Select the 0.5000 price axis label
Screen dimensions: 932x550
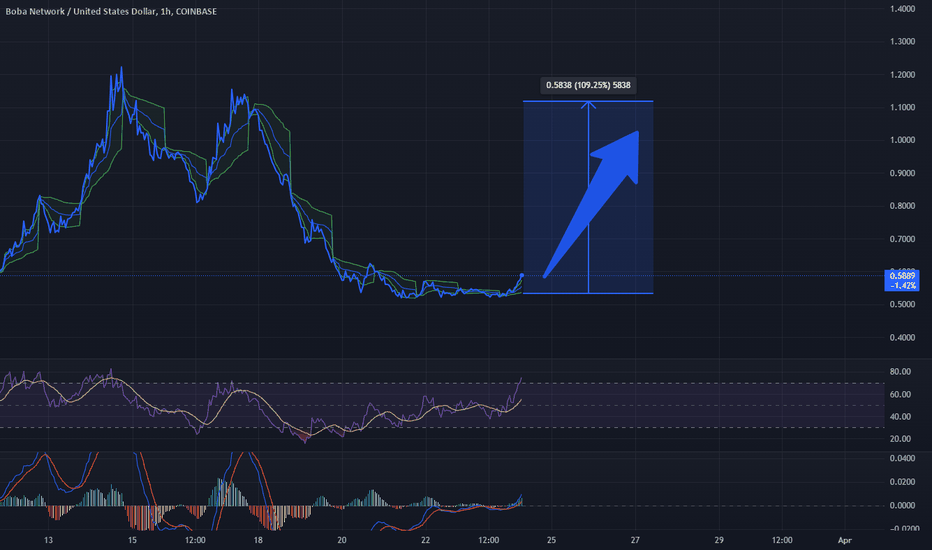tap(902, 304)
